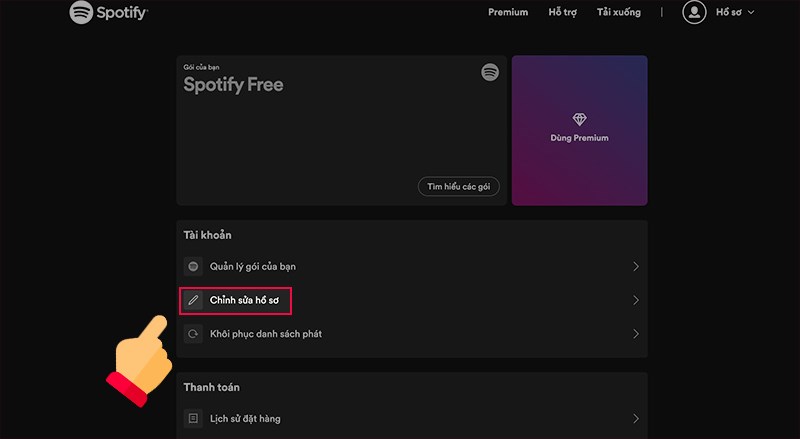The image size is (800, 439).
Task: Open the arrow for Quản lý gói của bạn
Action: pyautogui.click(x=636, y=267)
